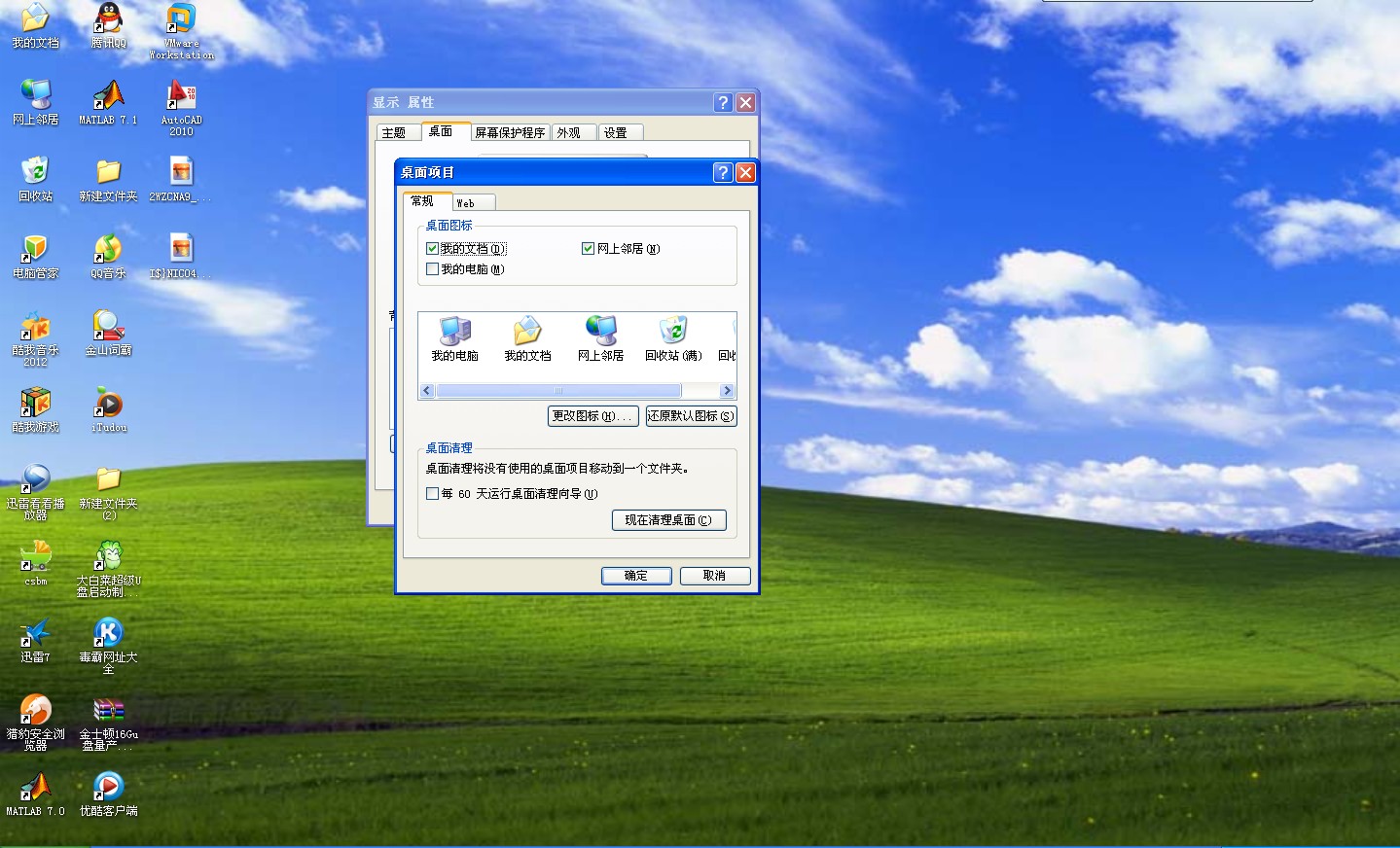This screenshot has height=848, width=1400.
Task: Select the 金士顿16Gu盘量产 desktop icon
Action: point(108,723)
